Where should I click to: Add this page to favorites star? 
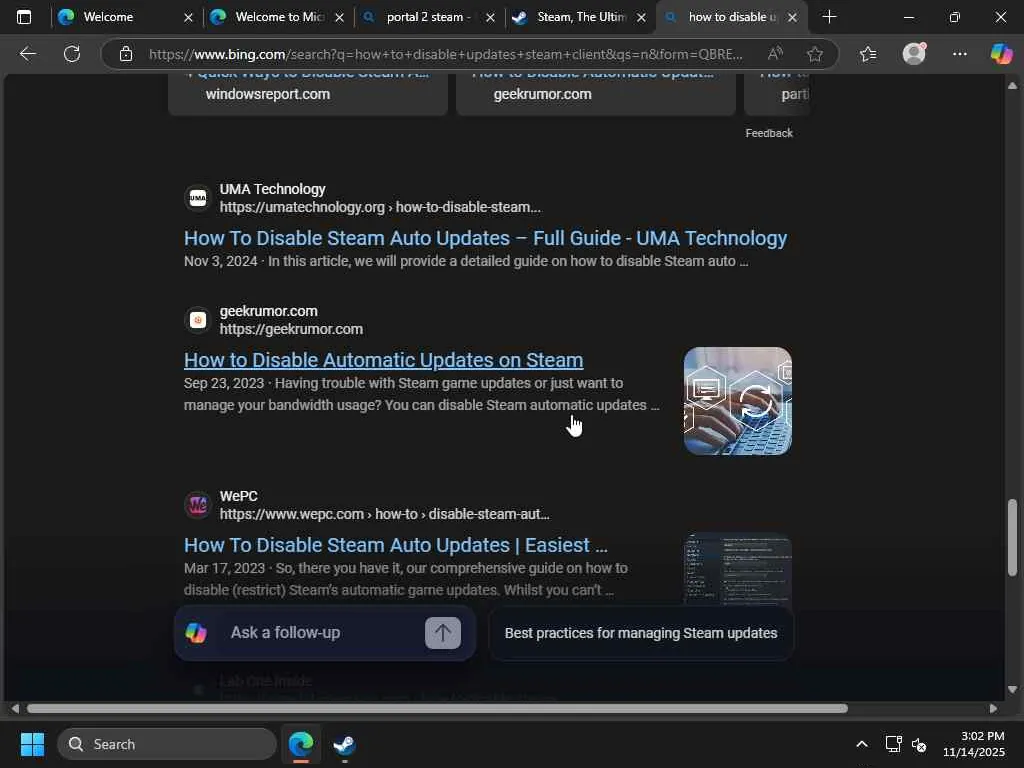coord(814,54)
